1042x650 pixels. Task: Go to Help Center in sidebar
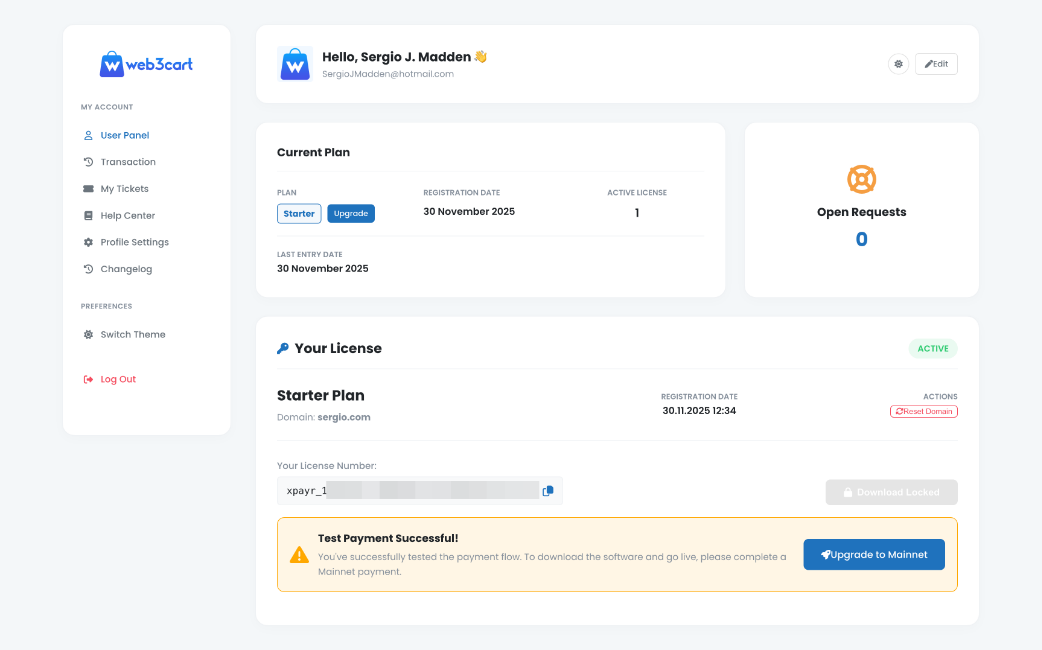pos(127,216)
